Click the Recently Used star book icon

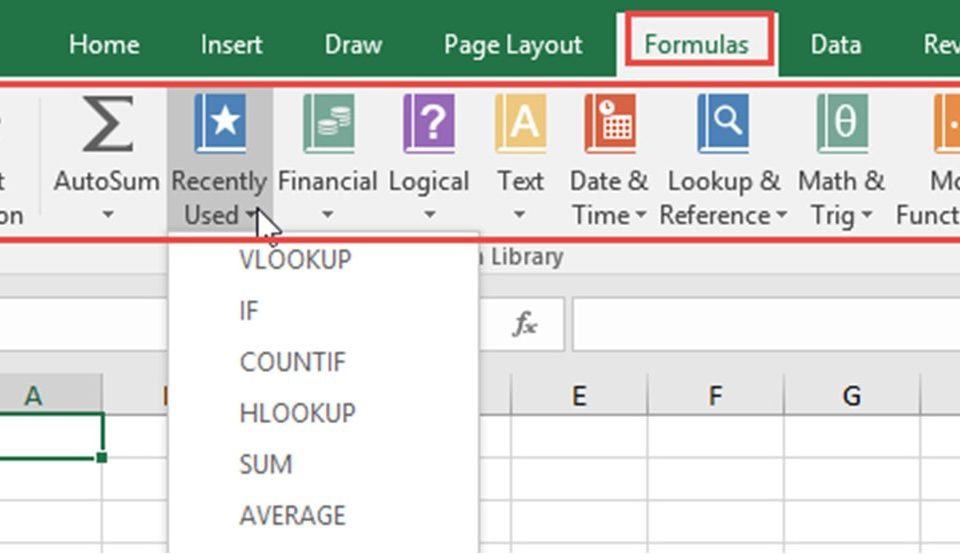pos(220,125)
